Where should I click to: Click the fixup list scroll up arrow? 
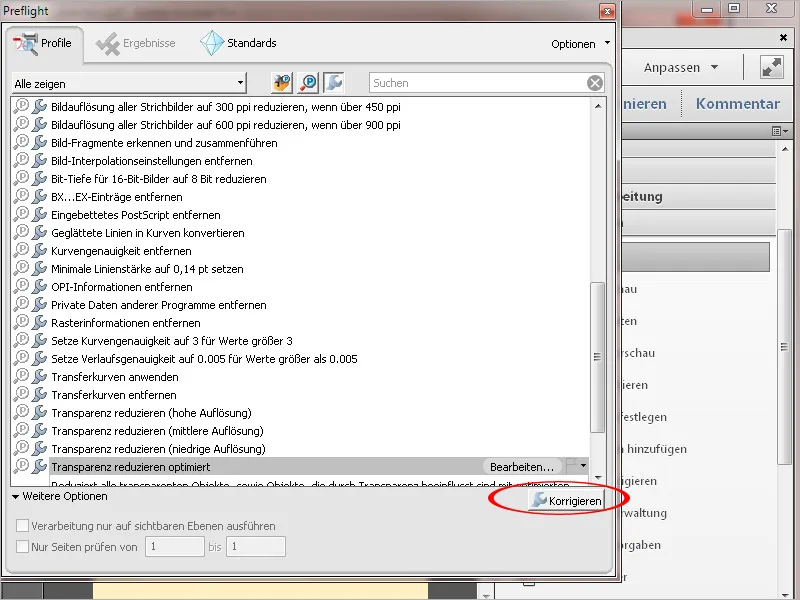[597, 106]
